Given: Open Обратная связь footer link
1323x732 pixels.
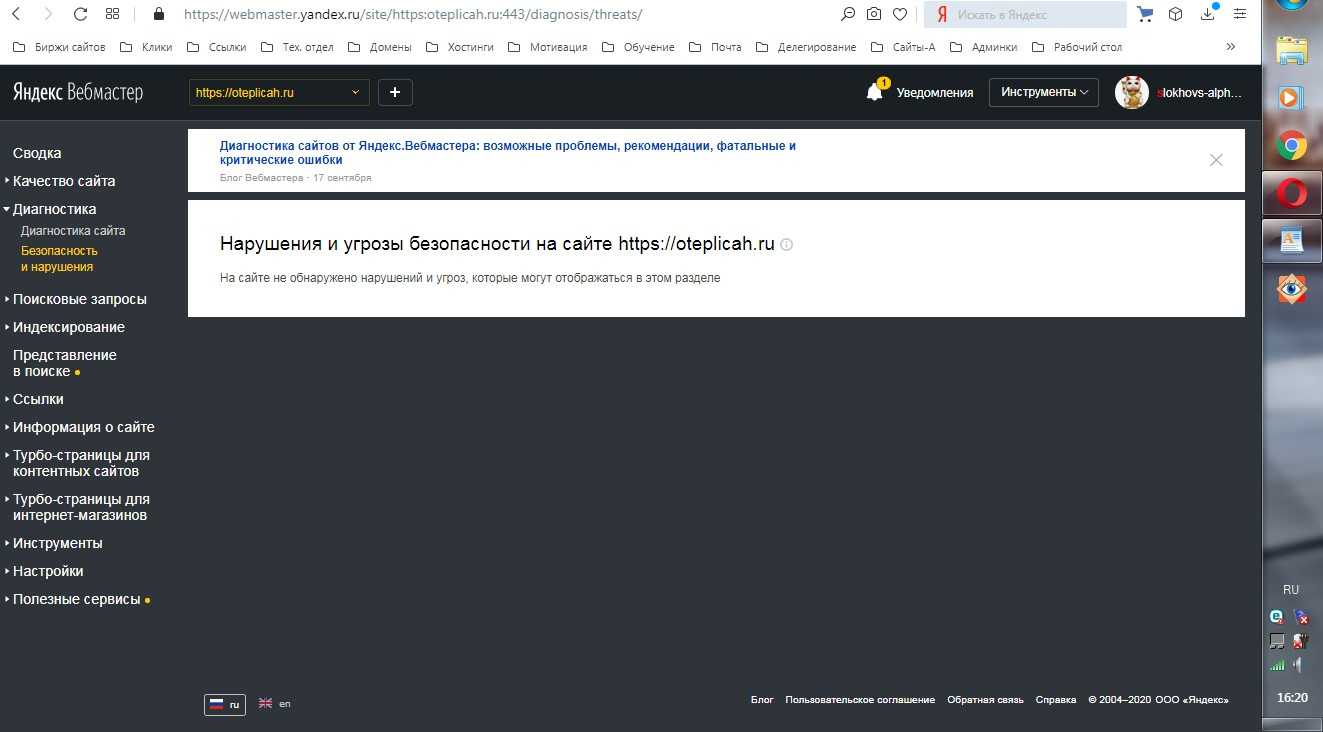Looking at the screenshot, I should pos(985,700).
